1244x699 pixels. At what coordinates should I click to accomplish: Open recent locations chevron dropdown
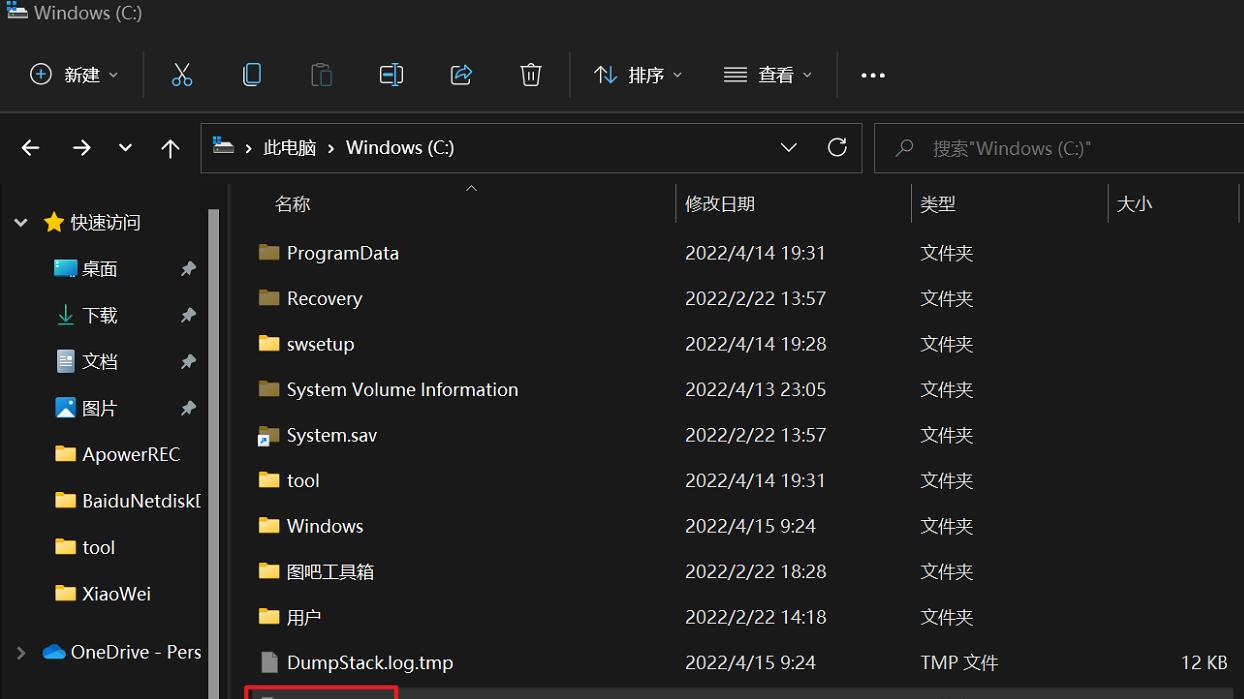pos(125,148)
